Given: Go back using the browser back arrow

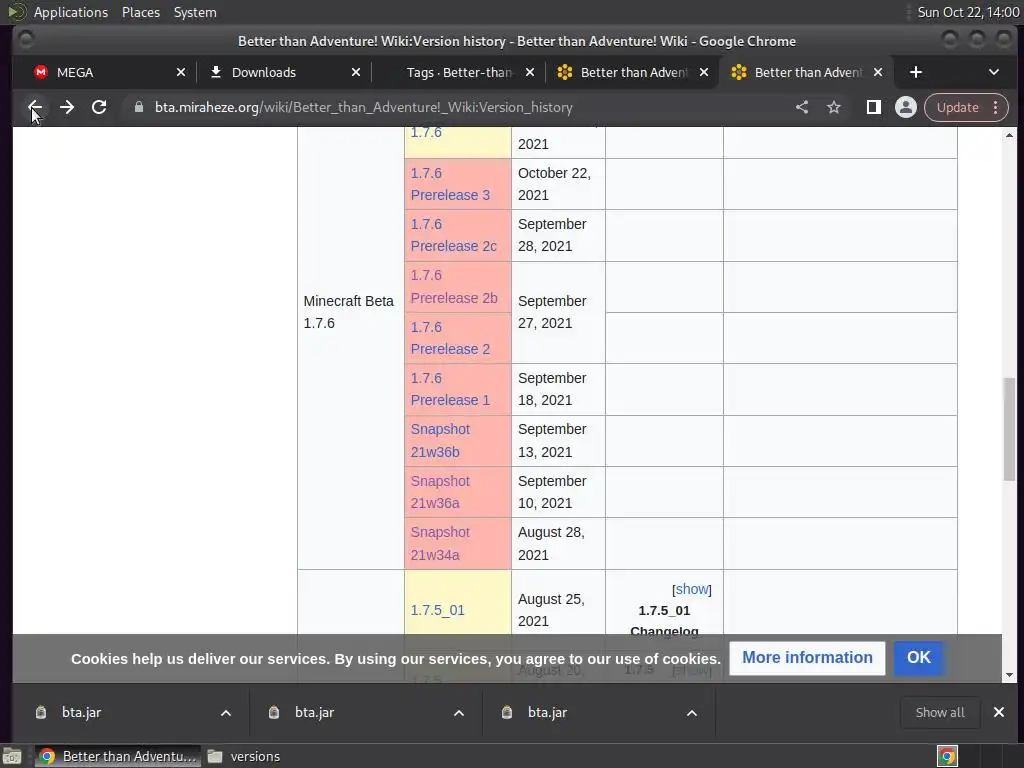Looking at the screenshot, I should (x=35, y=107).
